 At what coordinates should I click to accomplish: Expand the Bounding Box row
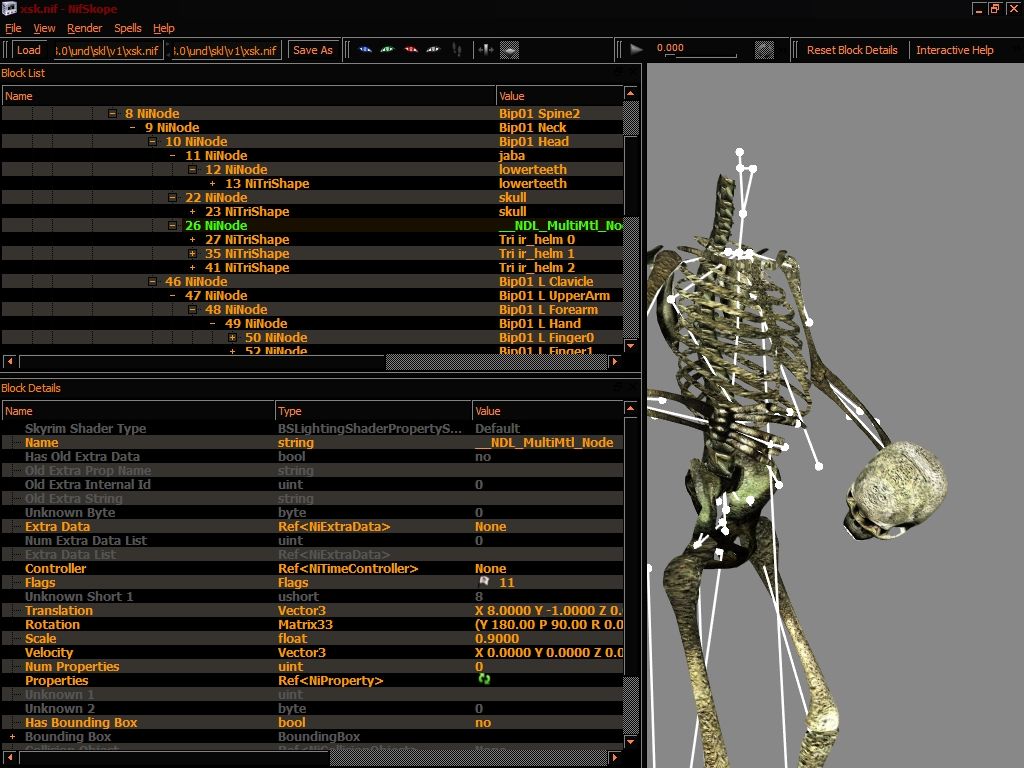[x=12, y=737]
